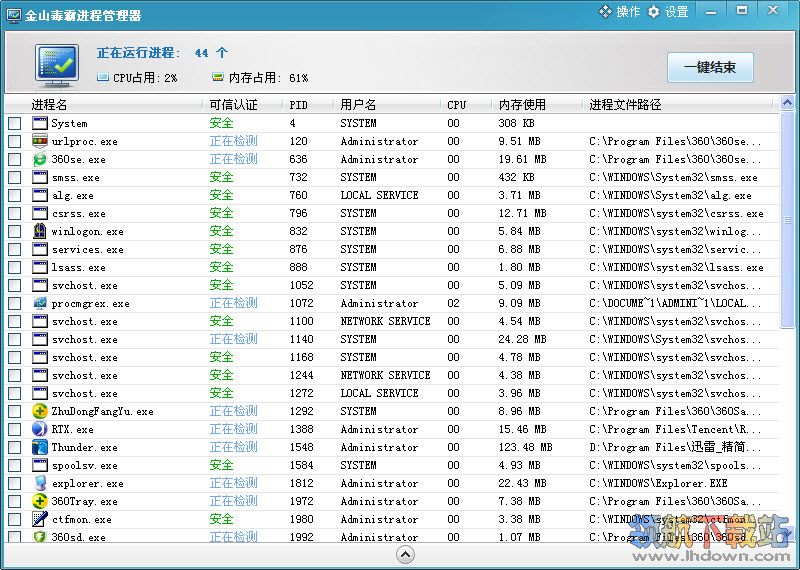This screenshot has width=800, height=570.
Task: Sort by PID column header
Action: [x=298, y=105]
